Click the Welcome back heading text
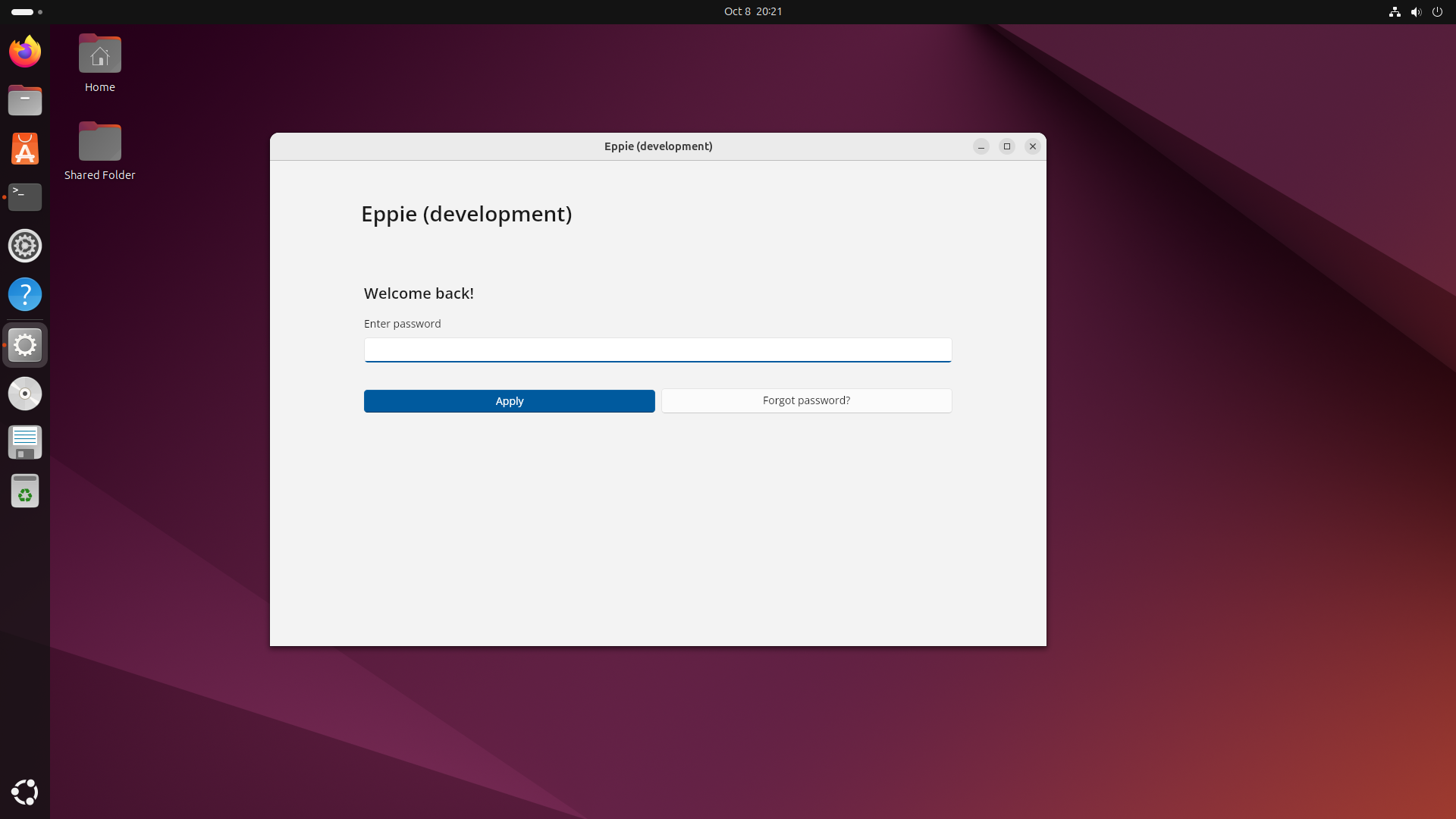 coord(418,293)
